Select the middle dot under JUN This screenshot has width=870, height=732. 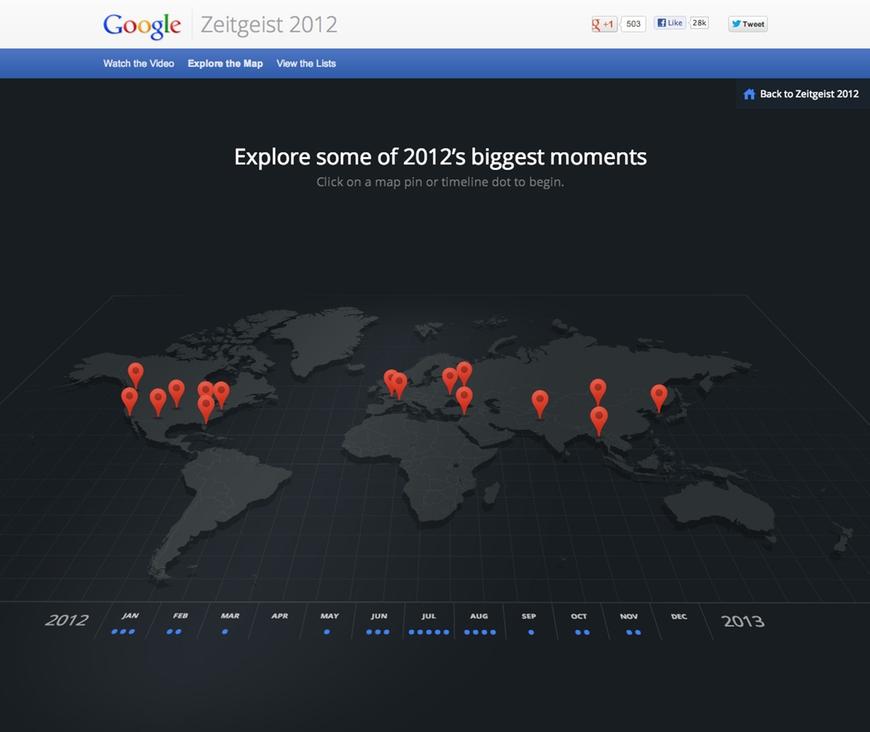point(378,632)
